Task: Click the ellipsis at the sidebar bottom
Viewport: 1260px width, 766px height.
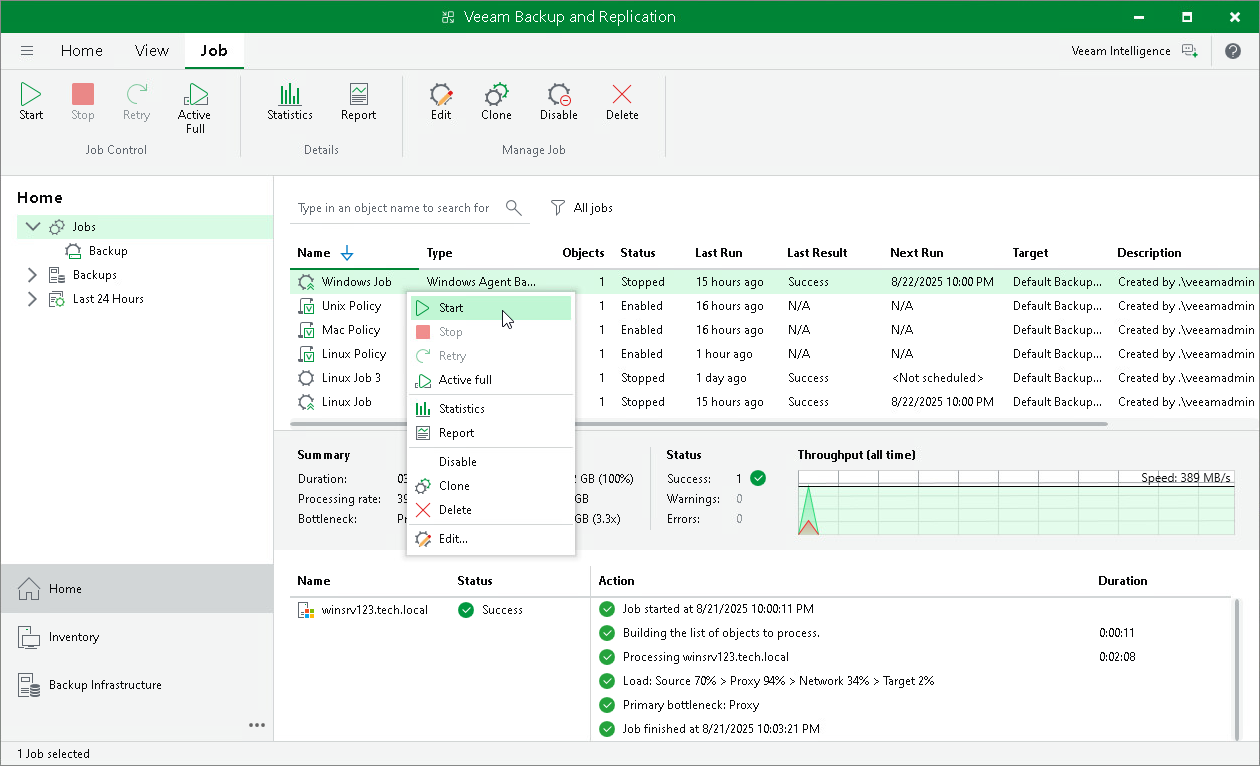Action: click(257, 724)
